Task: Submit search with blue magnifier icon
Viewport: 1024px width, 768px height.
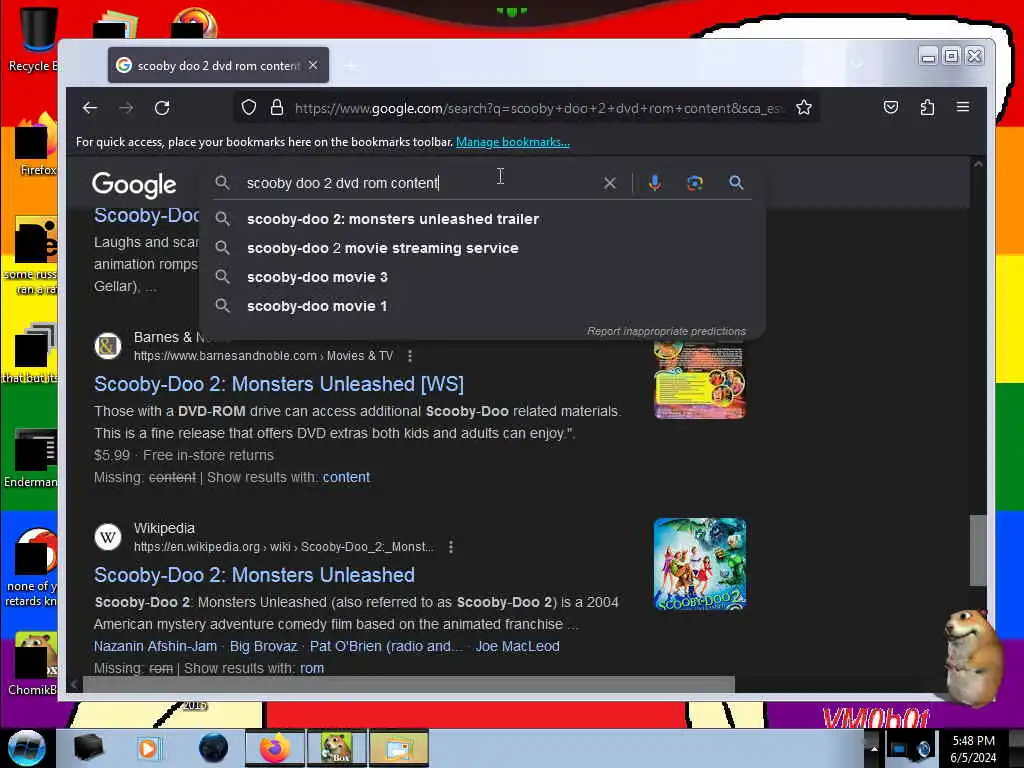Action: [736, 183]
